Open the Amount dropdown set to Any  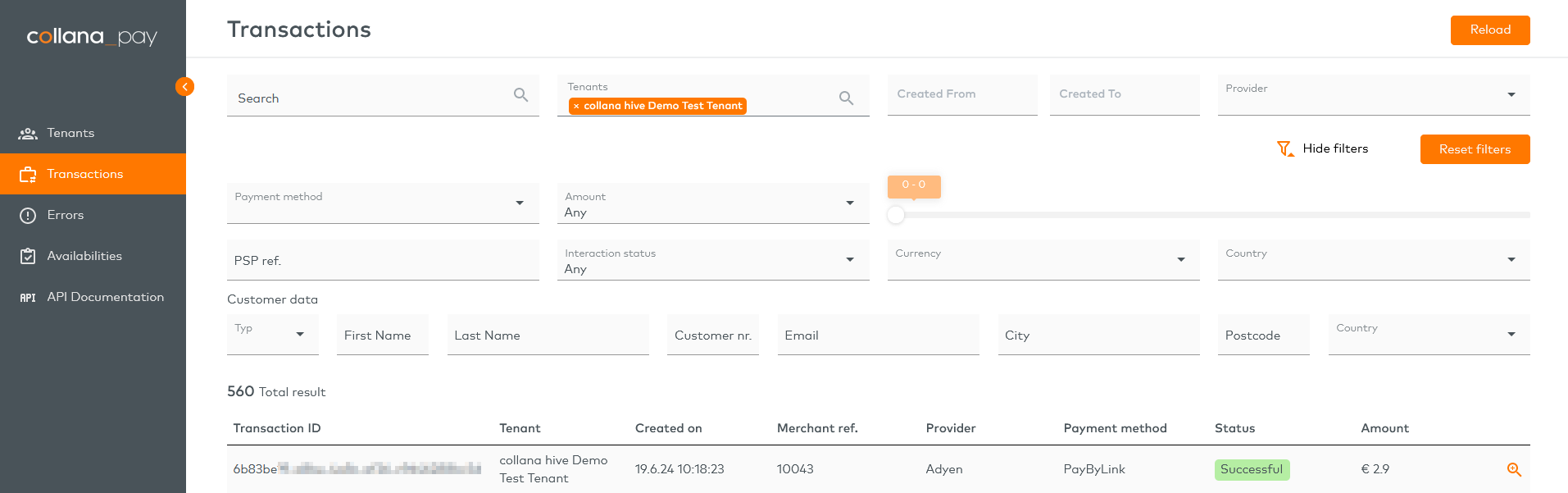pyautogui.click(x=713, y=203)
